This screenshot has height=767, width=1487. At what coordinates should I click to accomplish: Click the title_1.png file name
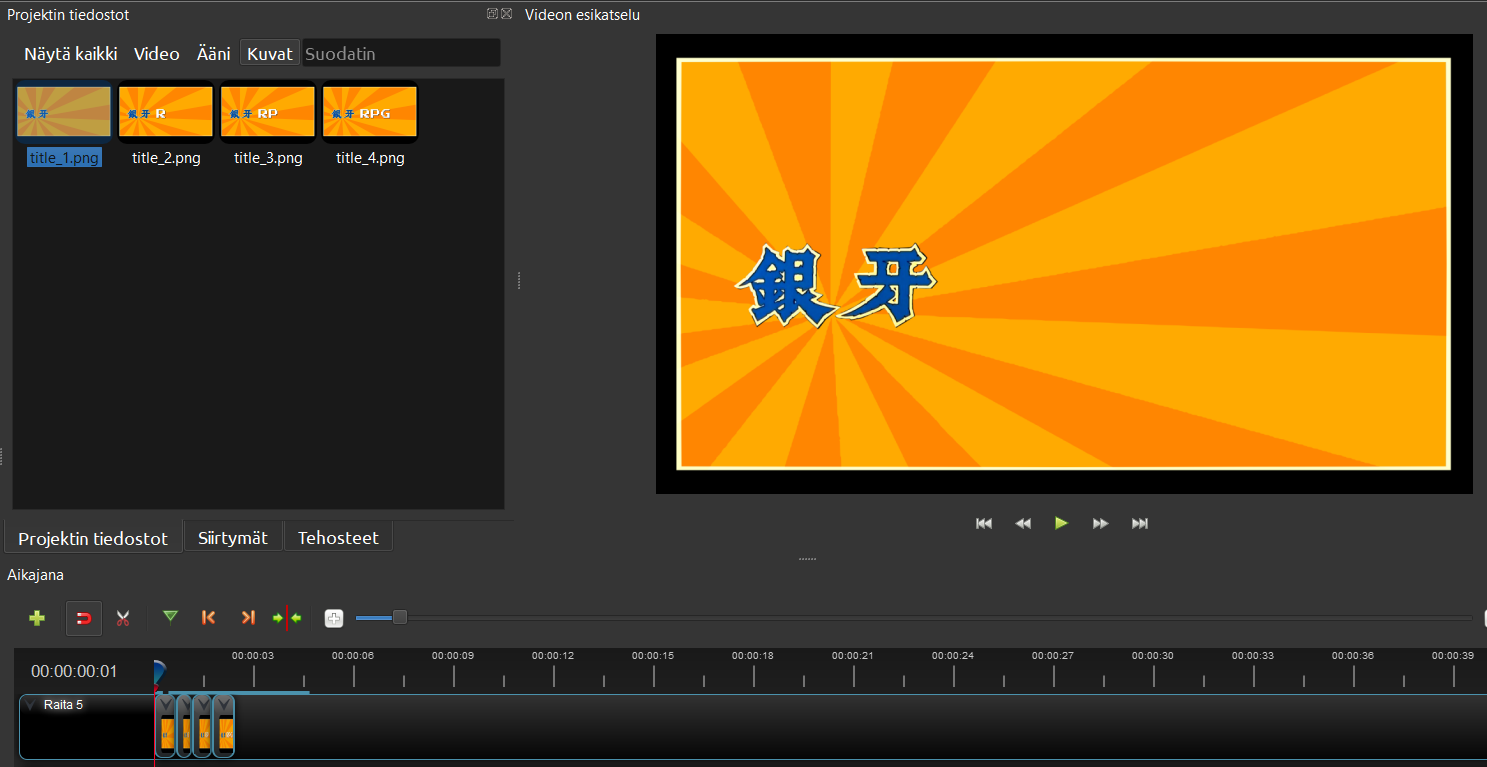point(64,158)
